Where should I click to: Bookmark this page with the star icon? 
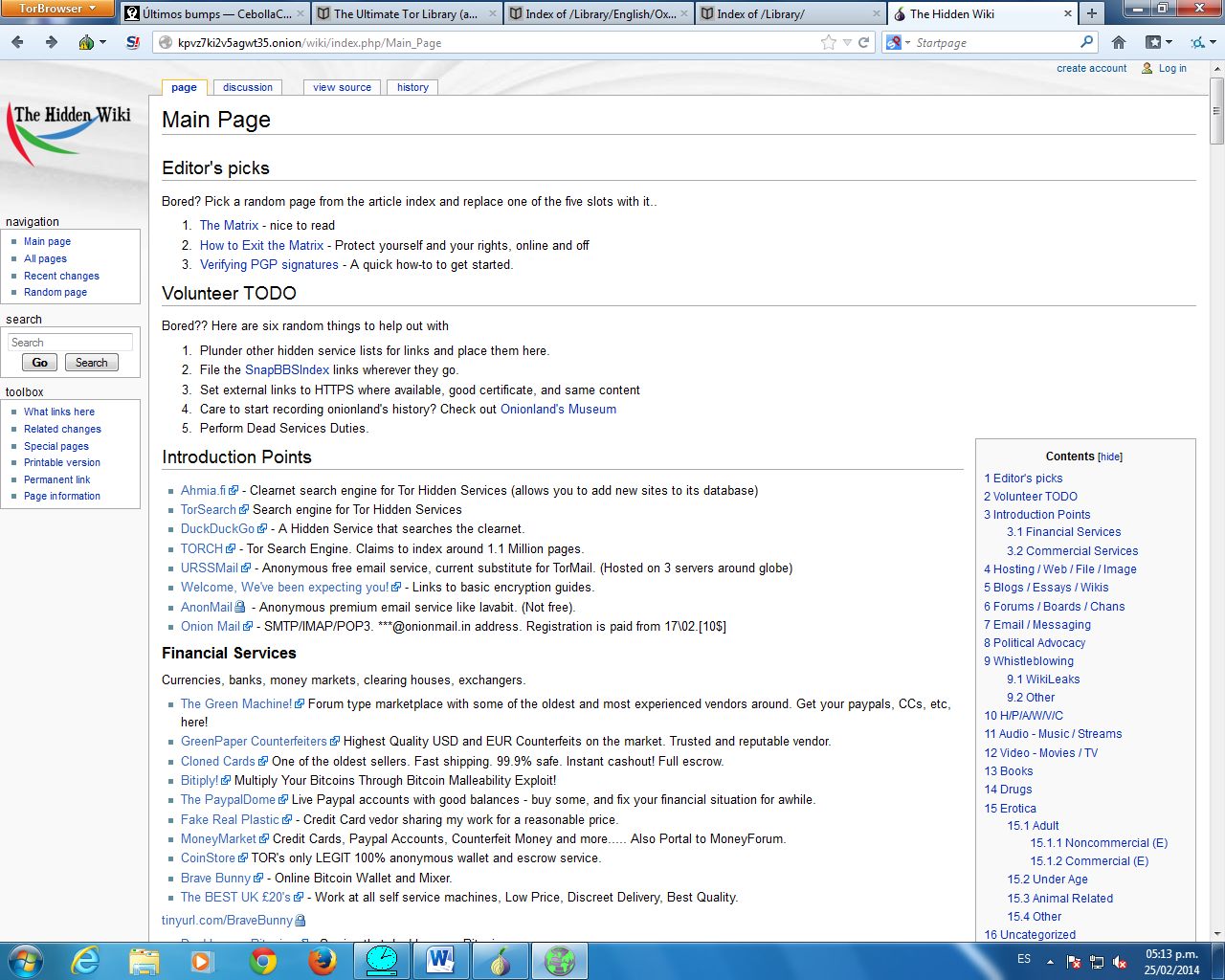point(829,42)
